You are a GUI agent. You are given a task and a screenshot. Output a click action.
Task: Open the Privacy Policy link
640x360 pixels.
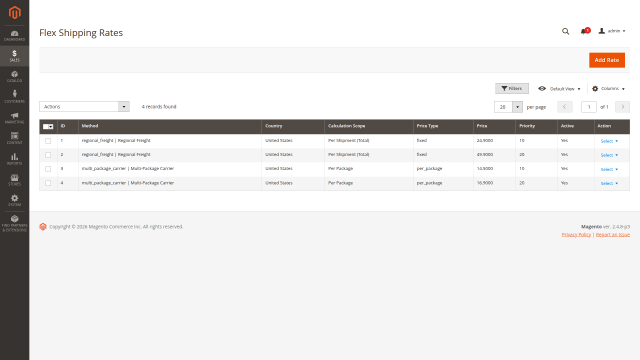pyautogui.click(x=576, y=235)
